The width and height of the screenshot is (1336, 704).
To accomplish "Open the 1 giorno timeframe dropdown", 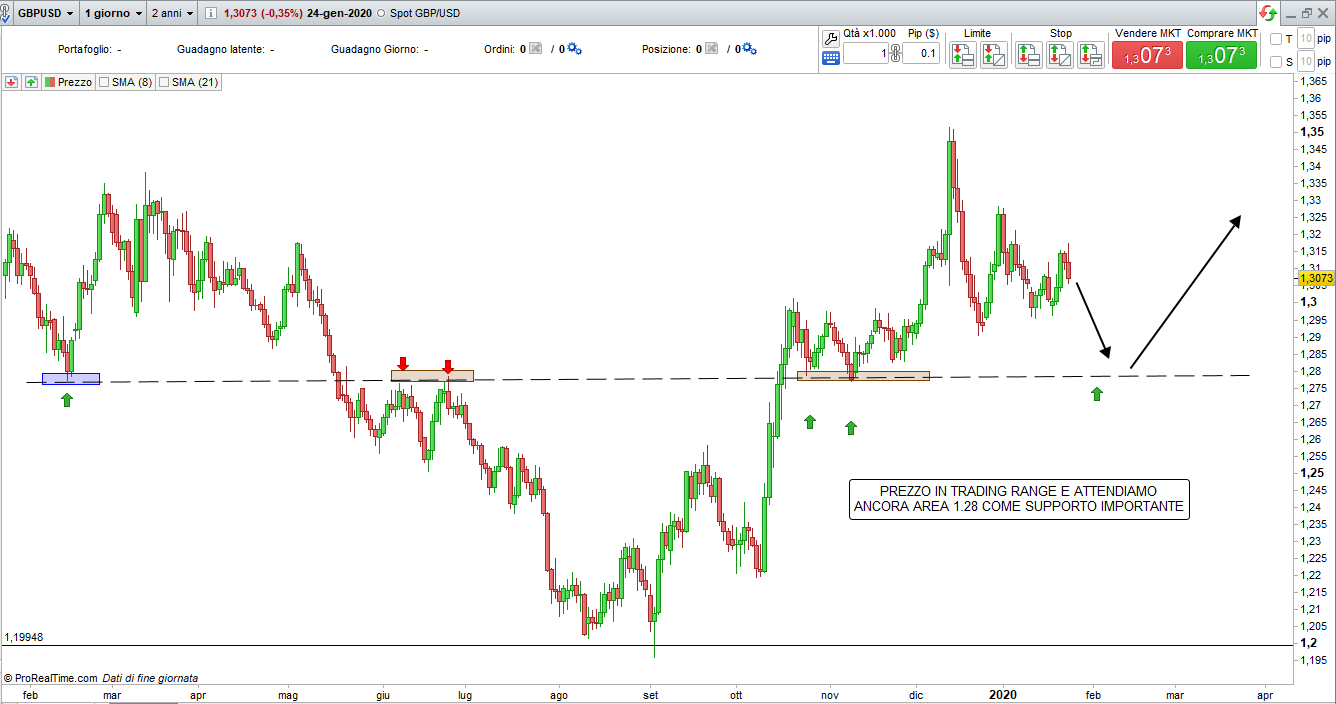I will click(112, 13).
